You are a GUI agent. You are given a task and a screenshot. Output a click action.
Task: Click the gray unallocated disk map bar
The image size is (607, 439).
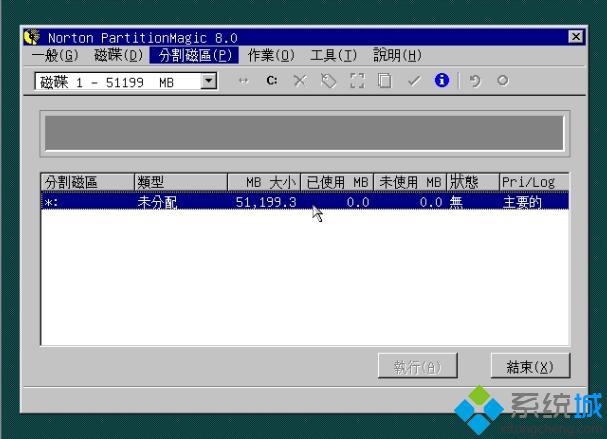[x=304, y=133]
